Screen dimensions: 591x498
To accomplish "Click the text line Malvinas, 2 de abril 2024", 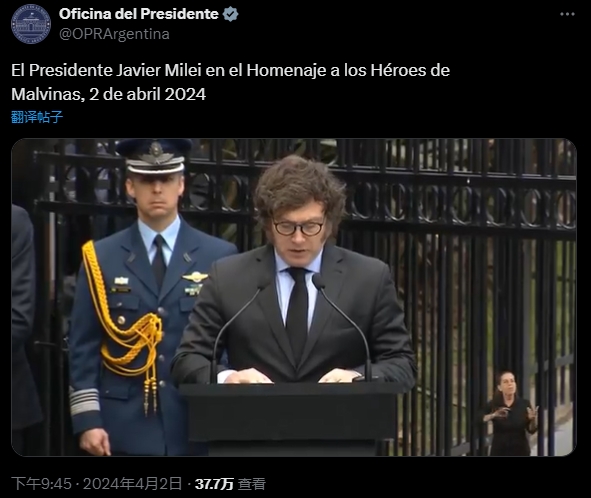I will click(x=109, y=94).
